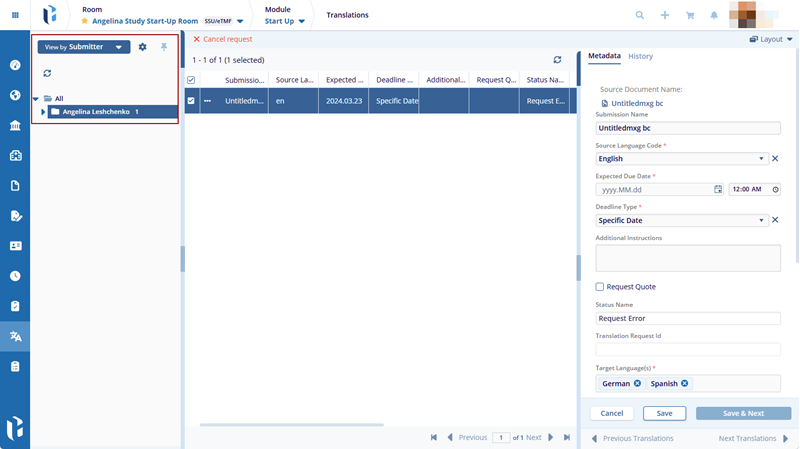Open the Translations icon in left sidebar
Image resolution: width=800 pixels, height=449 pixels.
pos(15,336)
